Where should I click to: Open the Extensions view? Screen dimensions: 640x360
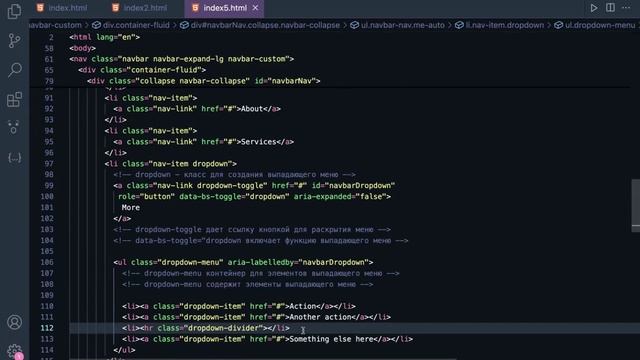[x=14, y=99]
